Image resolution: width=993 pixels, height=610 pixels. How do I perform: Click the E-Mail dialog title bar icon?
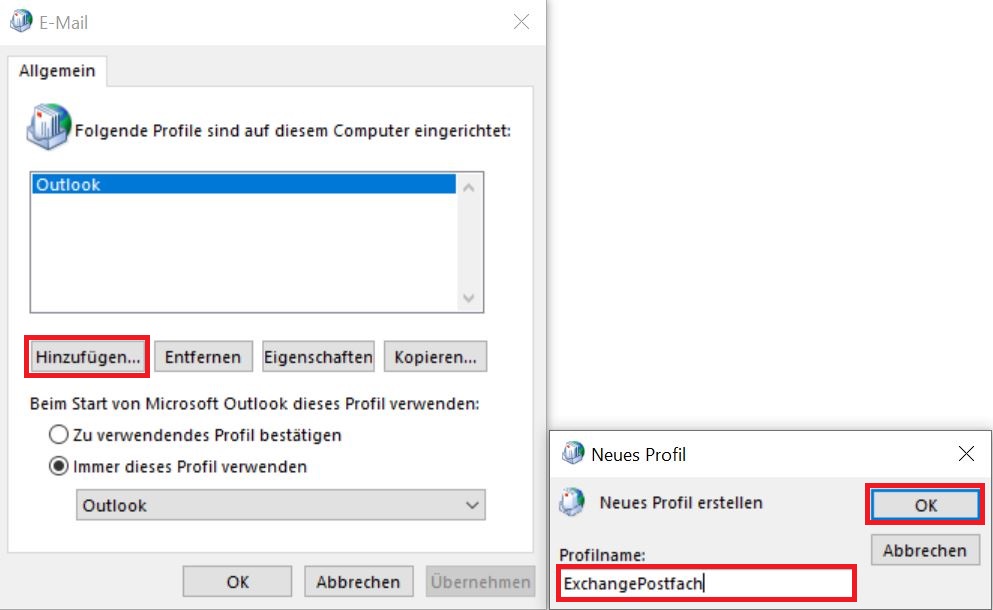pyautogui.click(x=20, y=21)
